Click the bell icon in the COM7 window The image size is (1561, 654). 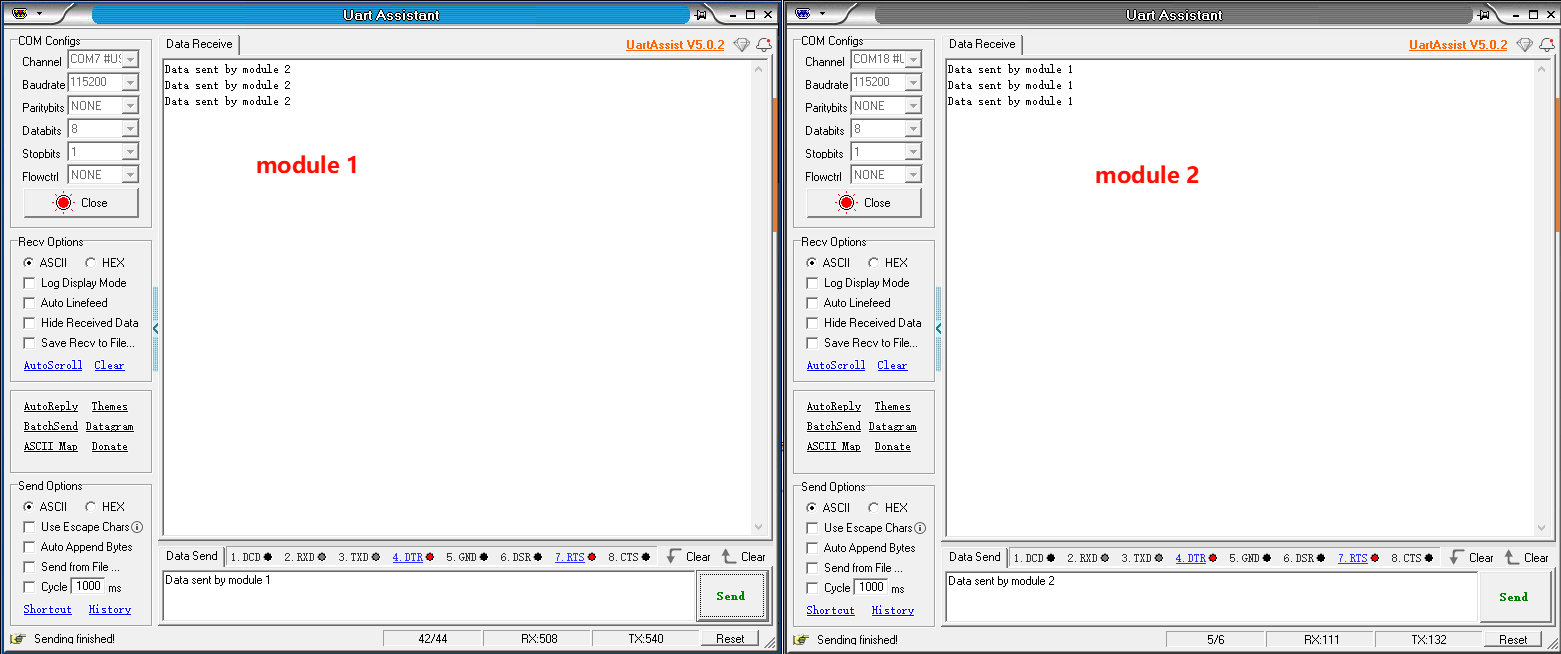tap(764, 45)
